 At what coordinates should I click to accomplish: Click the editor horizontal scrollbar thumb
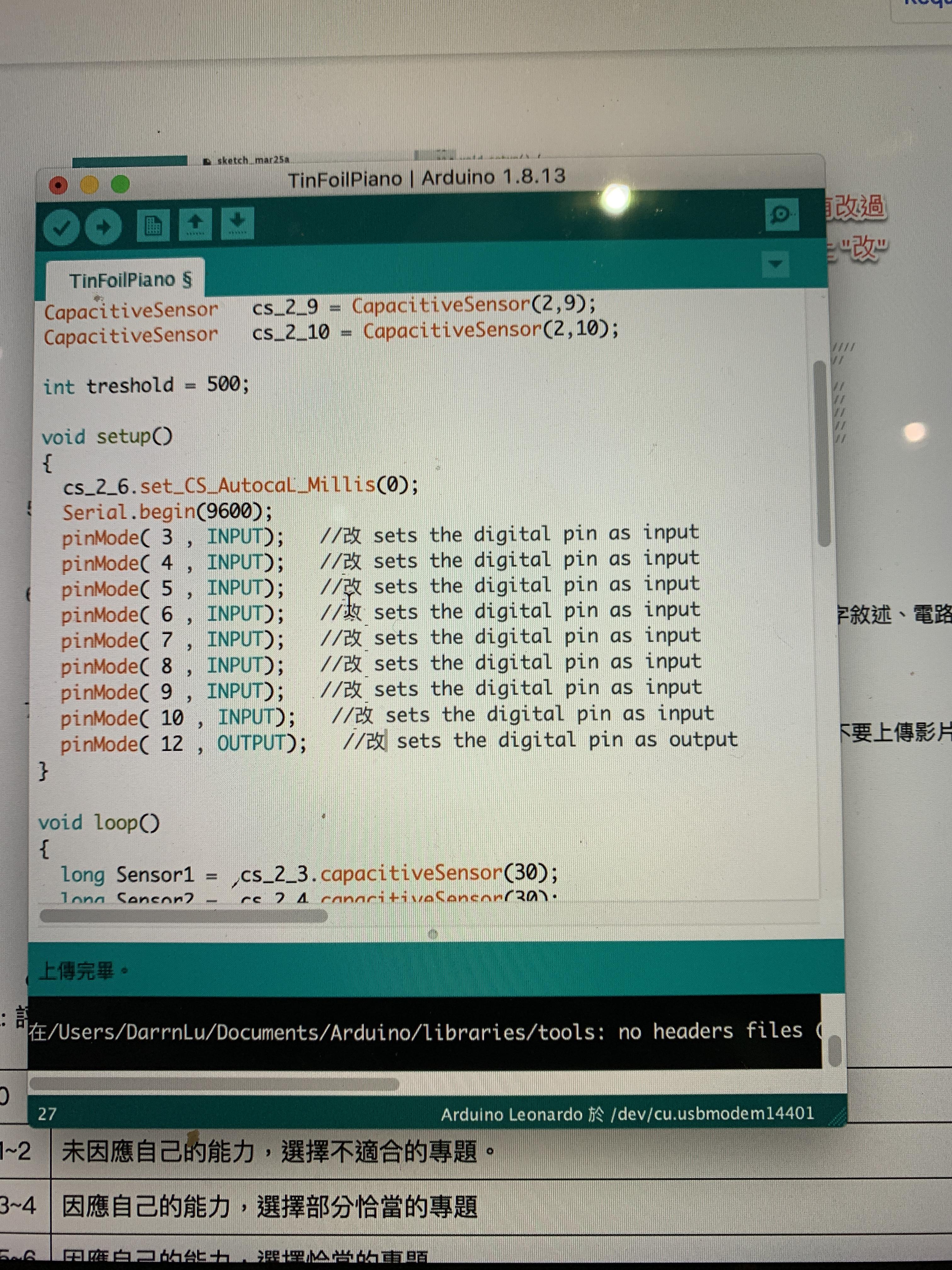(183, 915)
